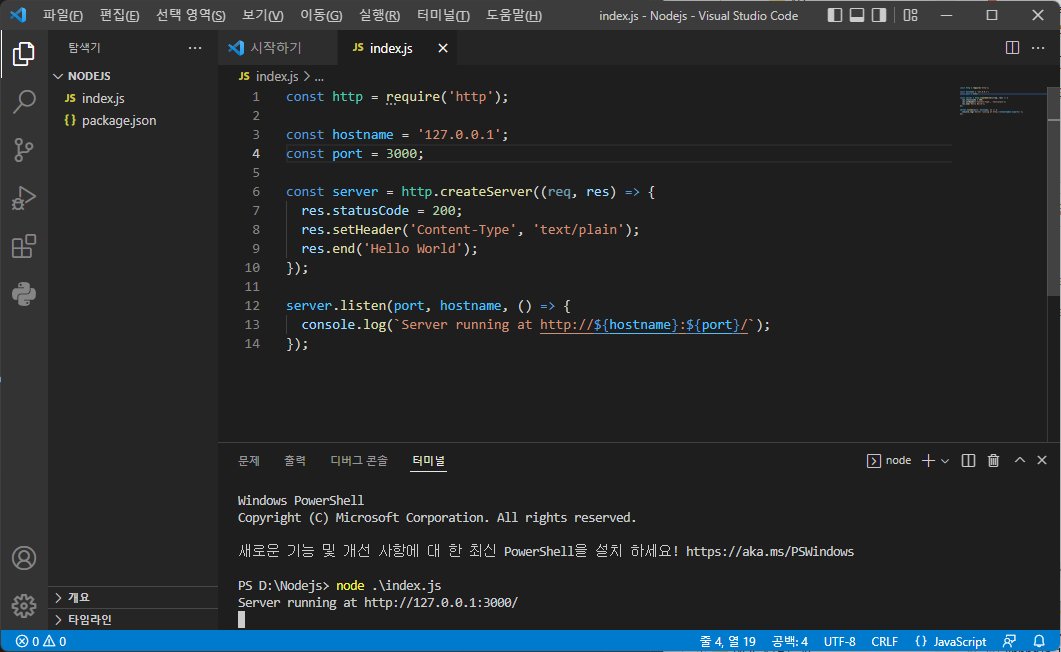The image size is (1061, 652).
Task: Click the 'Hello World' string on line 9
Action: coord(413,249)
